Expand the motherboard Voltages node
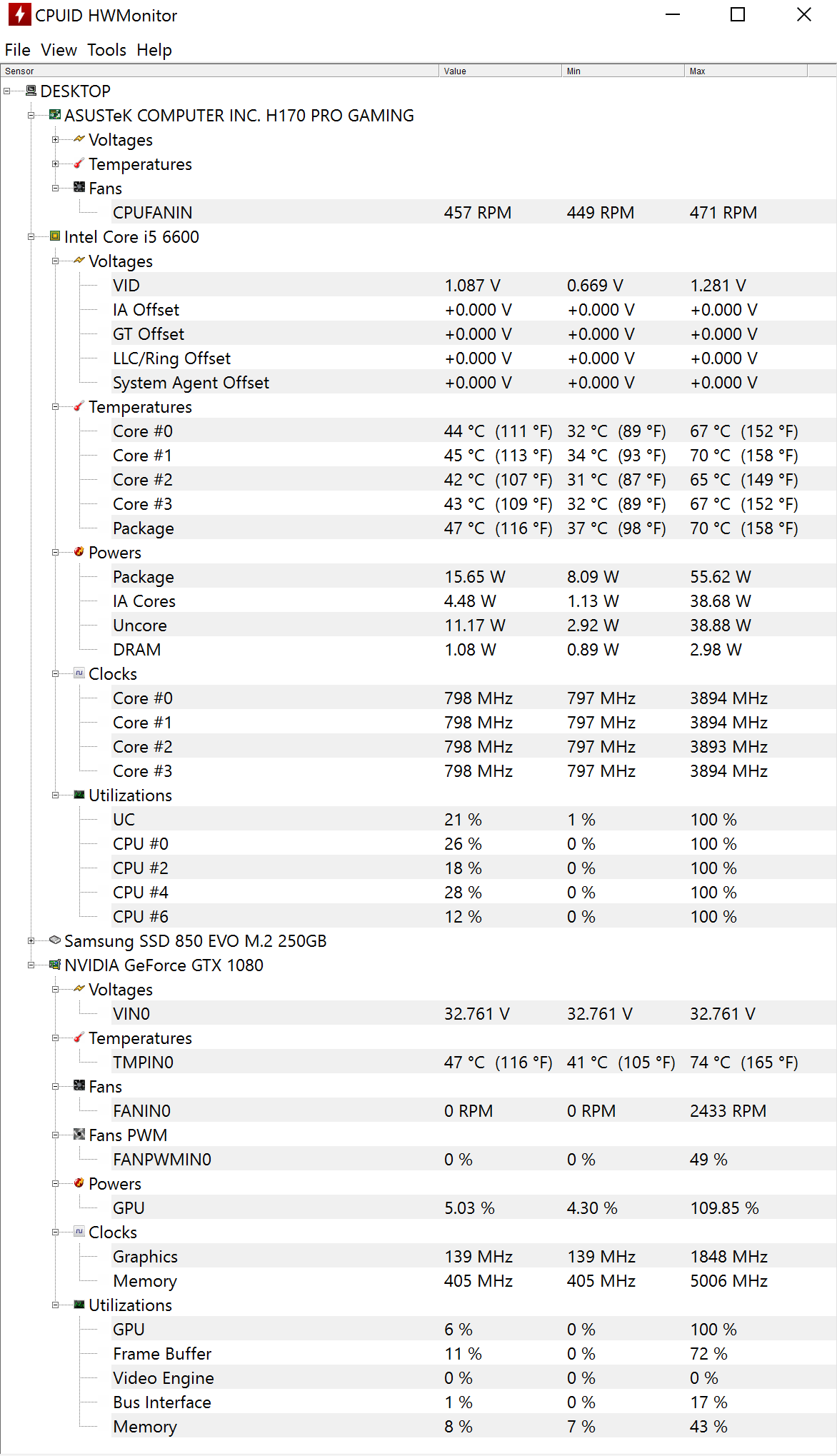The height and width of the screenshot is (1456, 837). (x=56, y=140)
